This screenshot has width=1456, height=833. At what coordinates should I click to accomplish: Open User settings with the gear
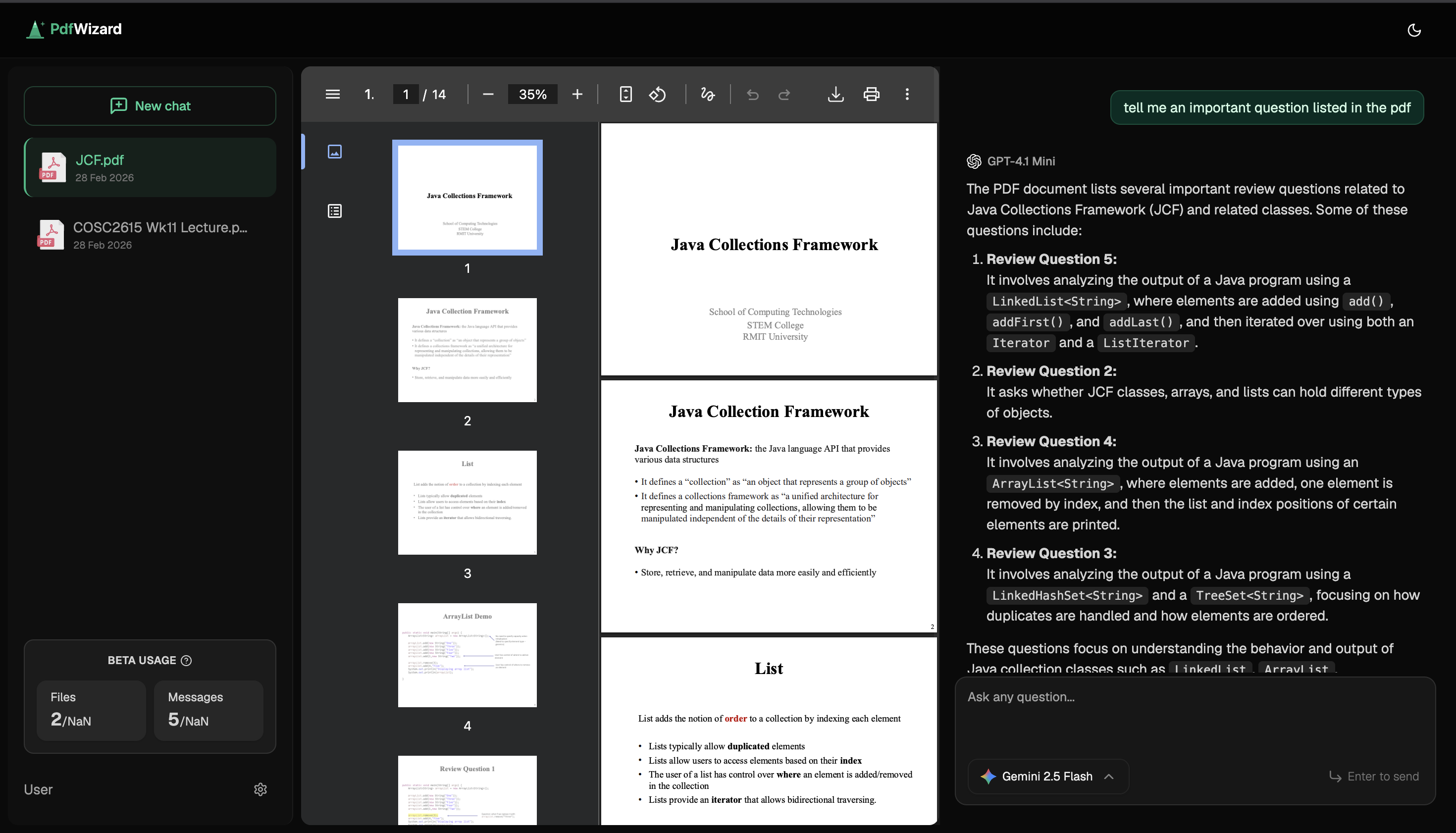260,789
